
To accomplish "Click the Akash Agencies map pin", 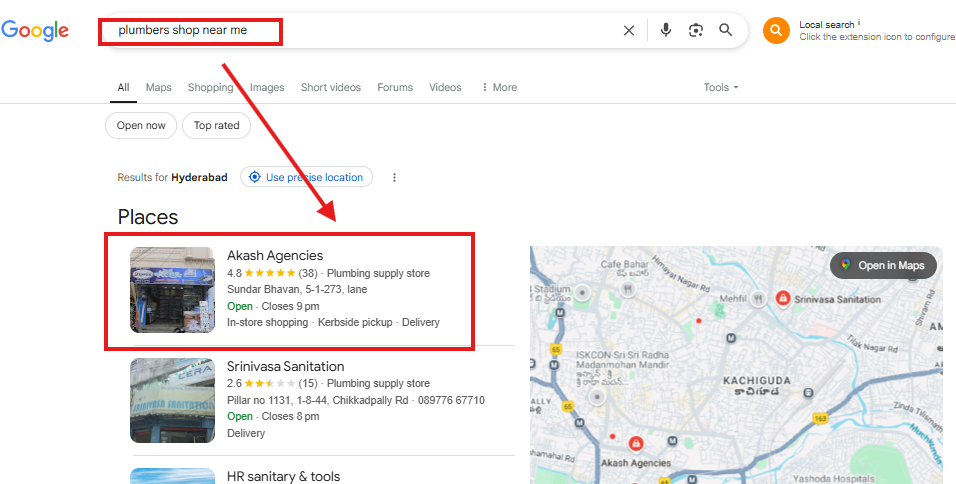I will pyautogui.click(x=636, y=444).
